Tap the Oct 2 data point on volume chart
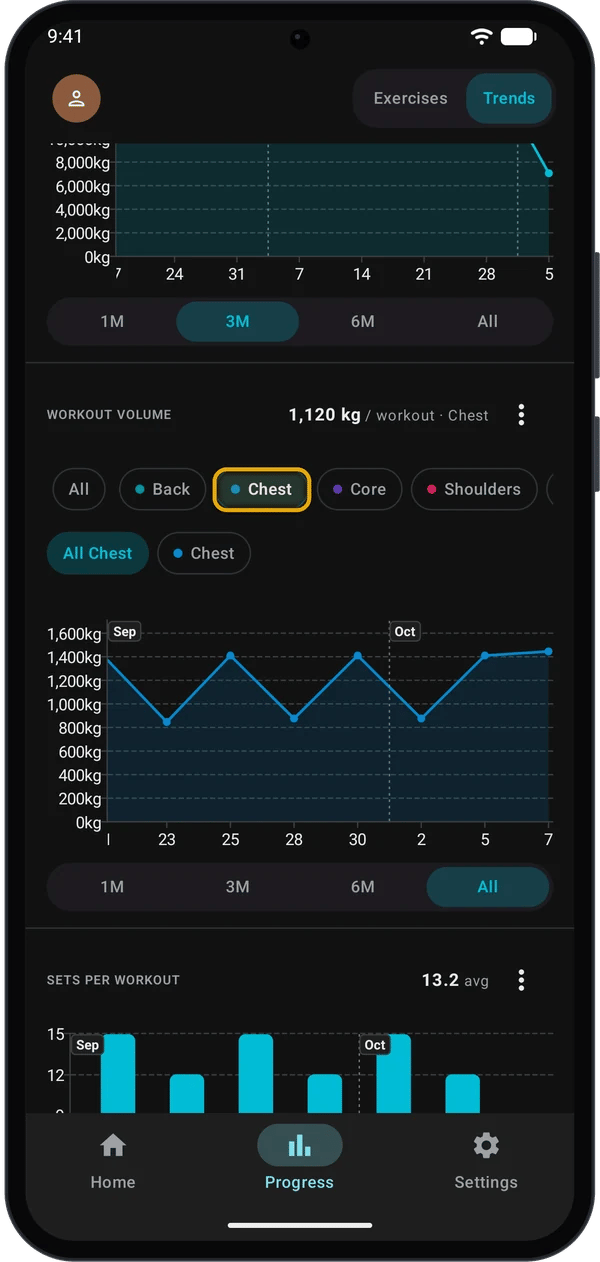The width and height of the screenshot is (600, 1262). pyautogui.click(x=421, y=718)
